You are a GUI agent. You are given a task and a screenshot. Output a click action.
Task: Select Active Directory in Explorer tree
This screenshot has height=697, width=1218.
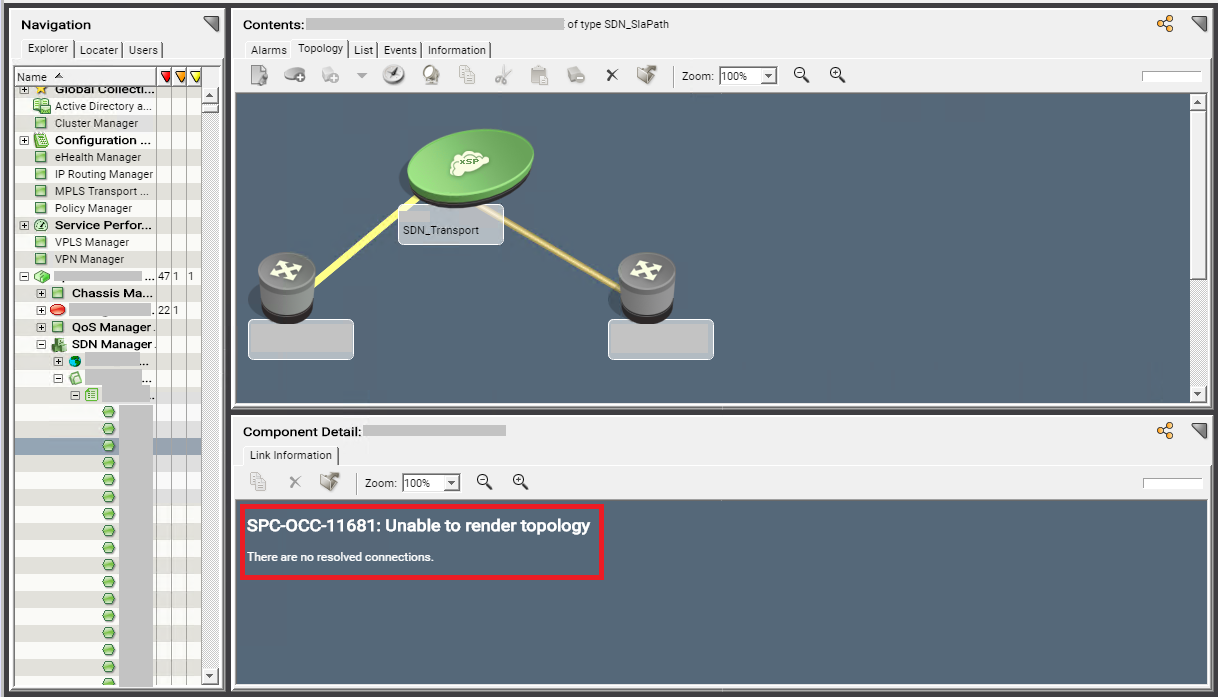[103, 106]
